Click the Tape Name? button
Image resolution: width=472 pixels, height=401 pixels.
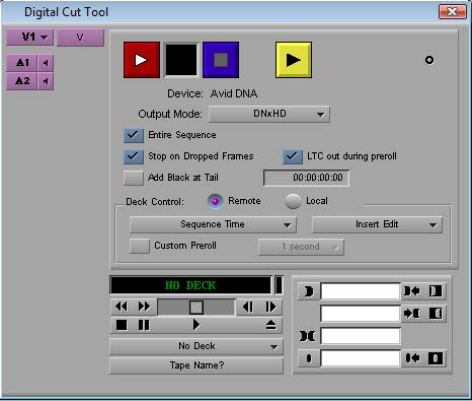pos(197,366)
